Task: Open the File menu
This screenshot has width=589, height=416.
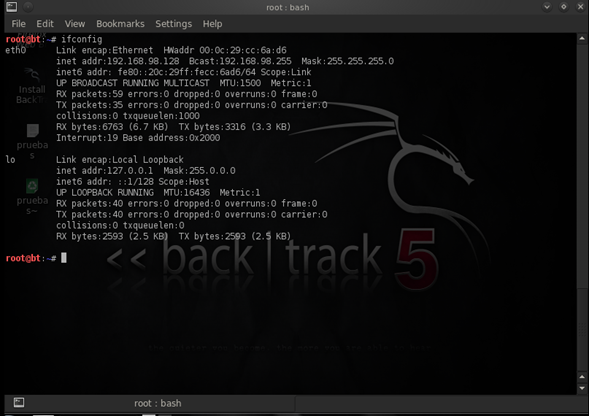Action: click(x=18, y=24)
